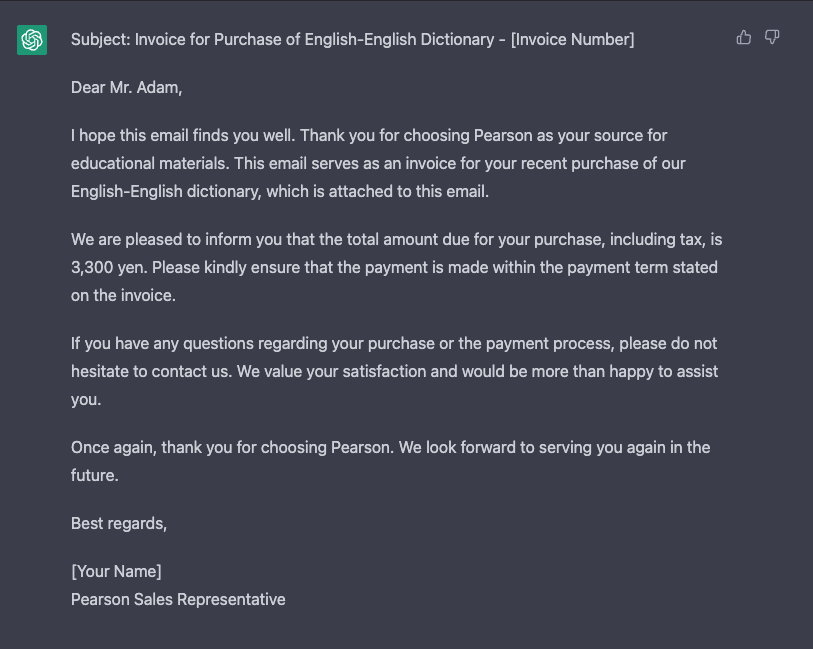813x649 pixels.
Task: Click "I hope this email finds you well"
Action: [x=182, y=135]
